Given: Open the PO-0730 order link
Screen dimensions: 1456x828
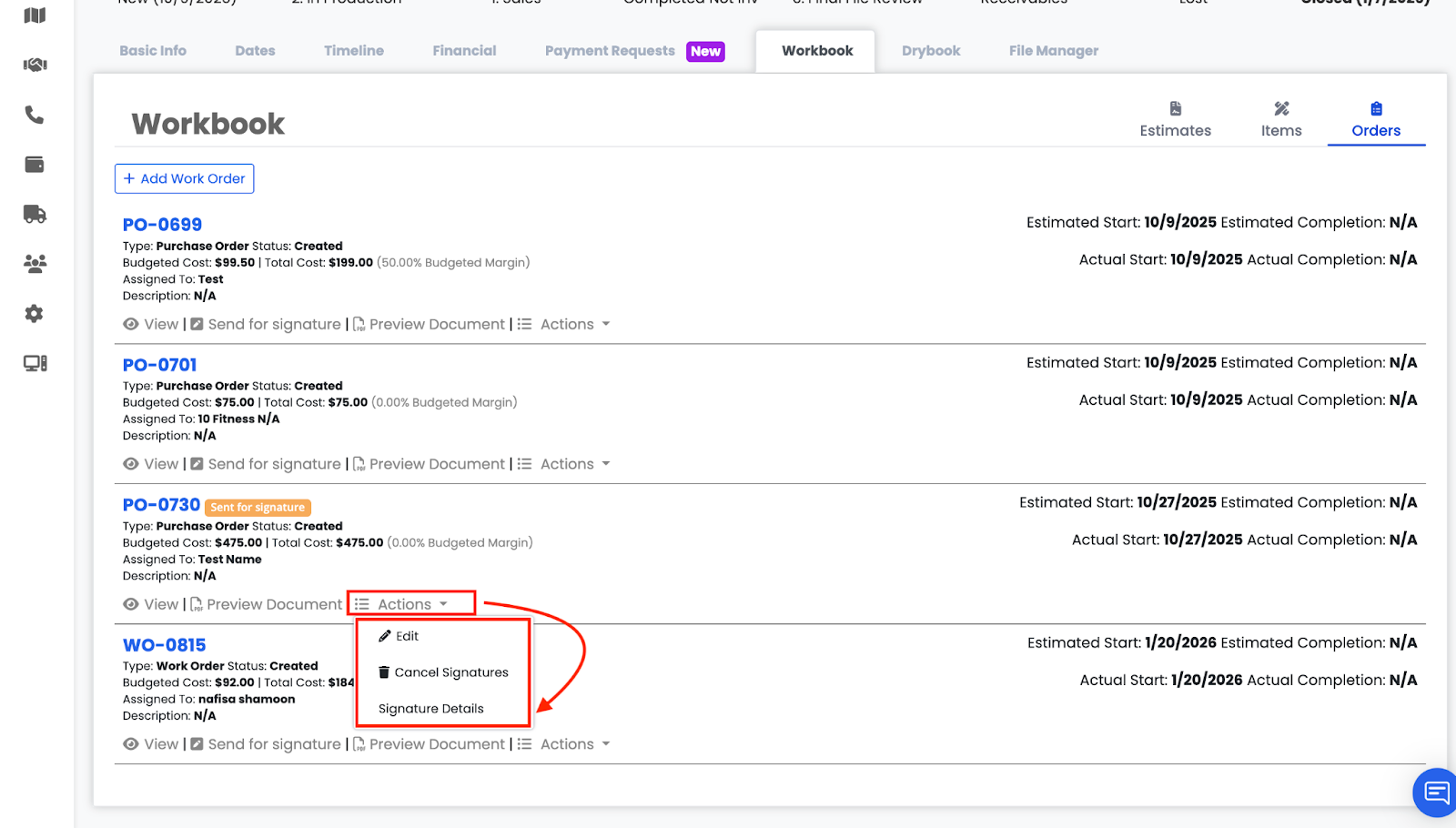Looking at the screenshot, I should 161,505.
